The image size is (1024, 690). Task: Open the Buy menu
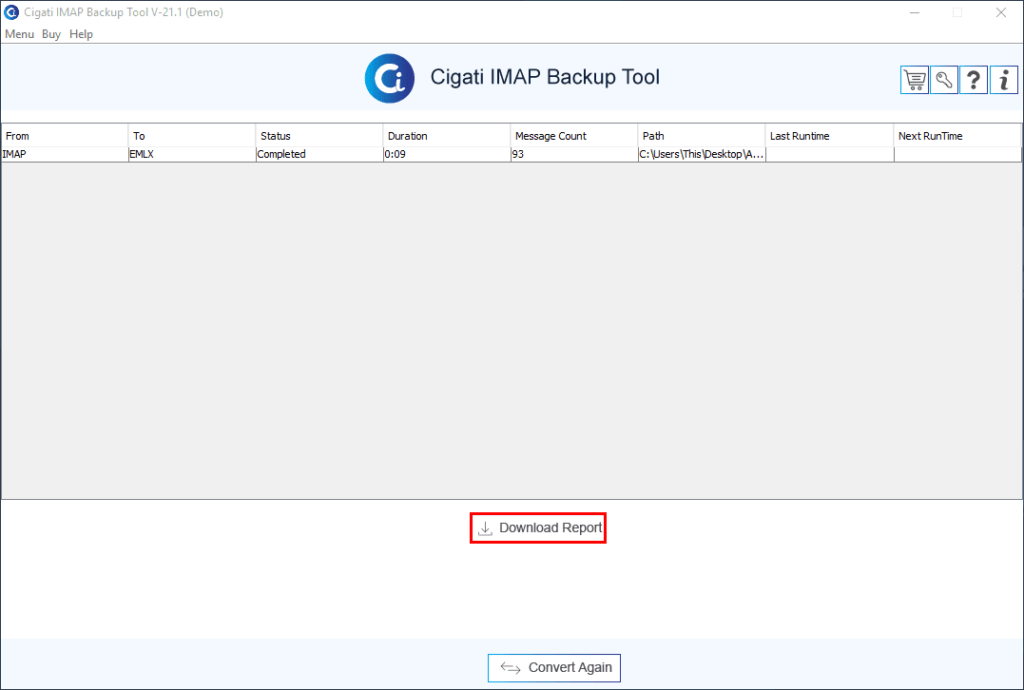[x=51, y=34]
